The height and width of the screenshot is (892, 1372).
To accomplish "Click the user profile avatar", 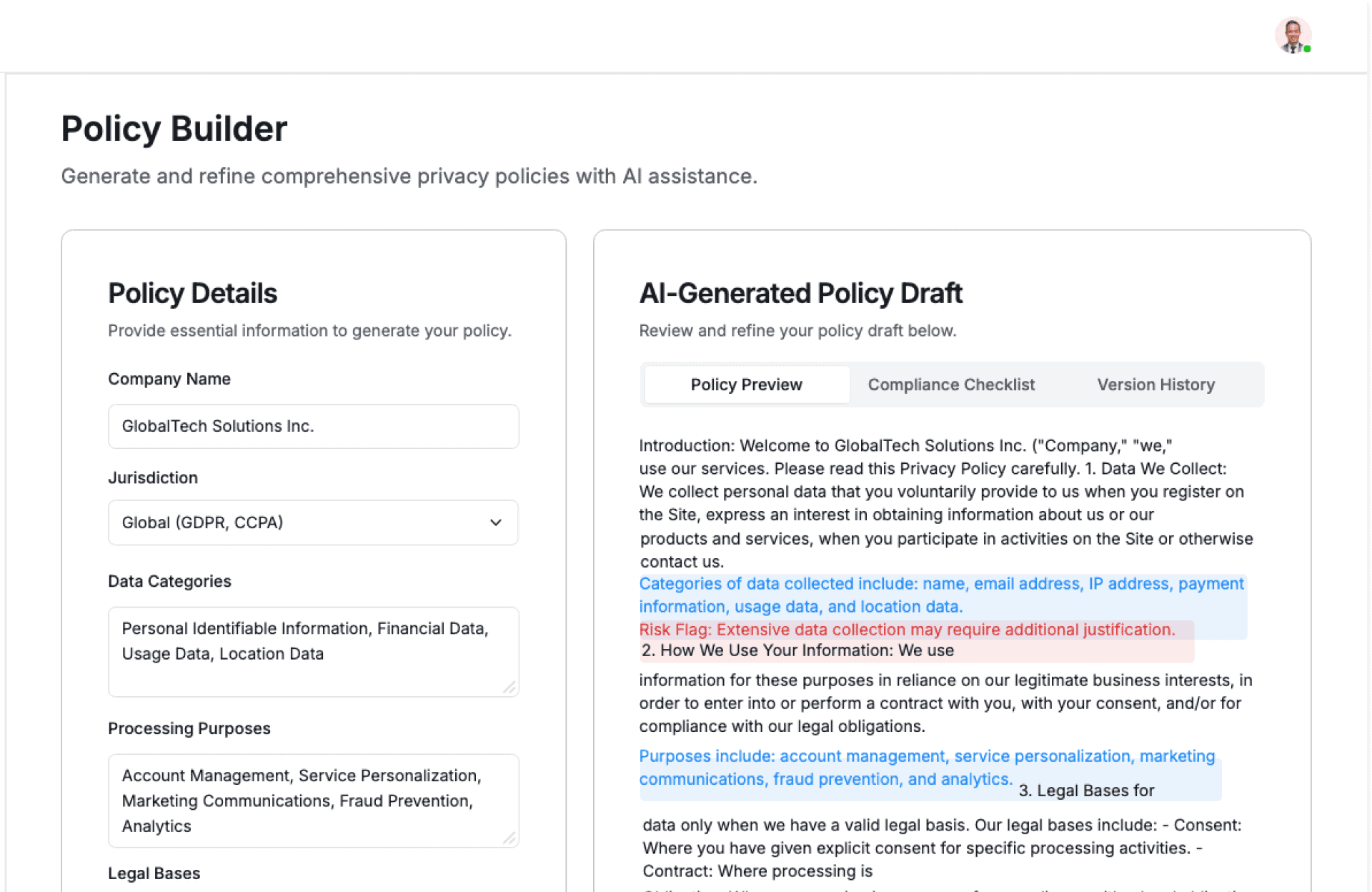I will [x=1292, y=36].
